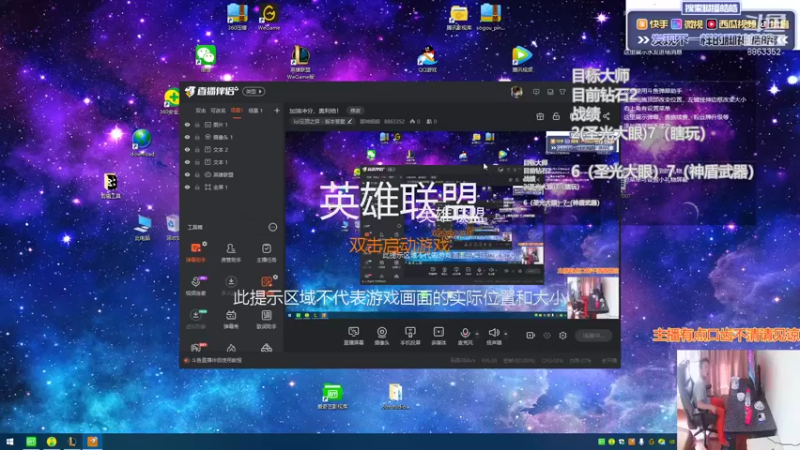Start recording with camera record icon

[x=530, y=335]
